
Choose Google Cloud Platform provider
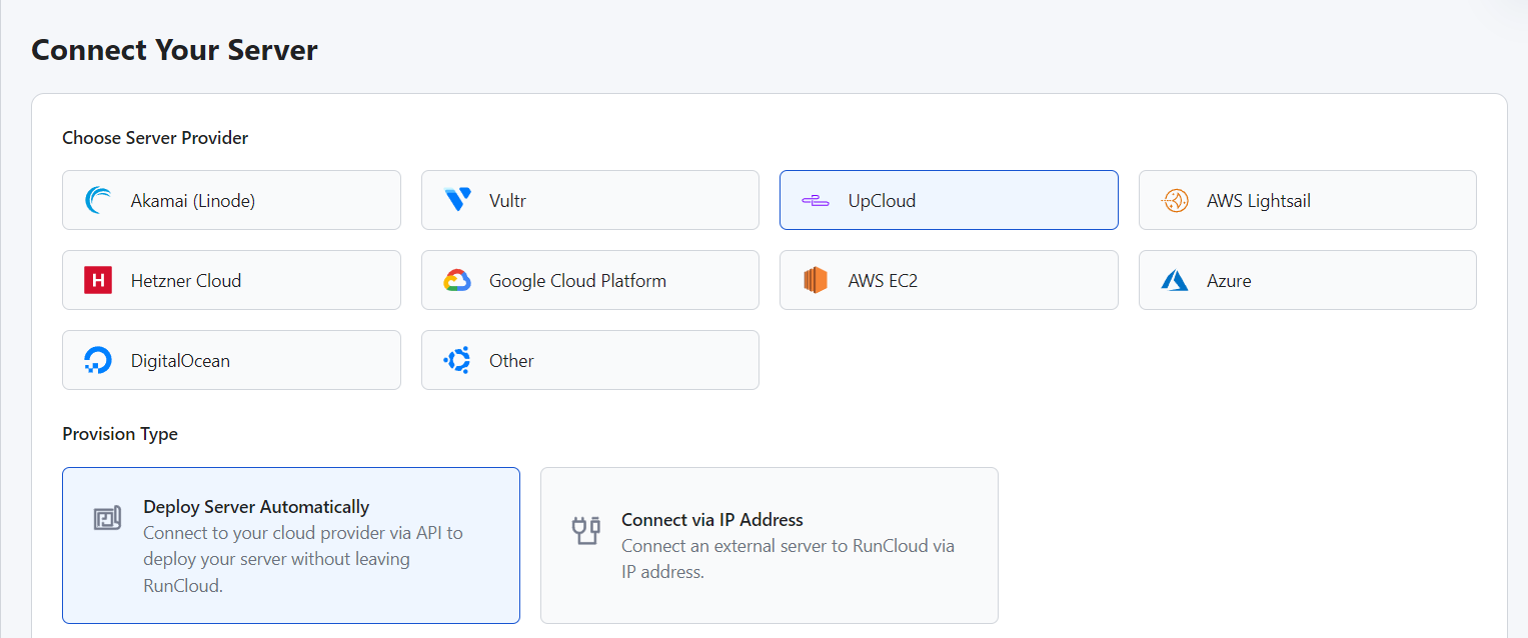click(x=590, y=280)
